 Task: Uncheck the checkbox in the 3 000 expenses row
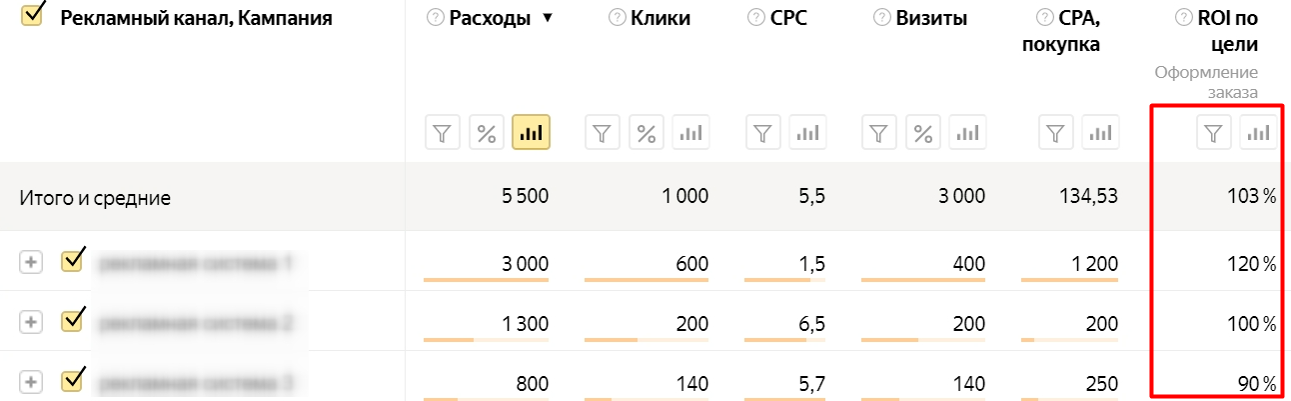[x=73, y=261]
